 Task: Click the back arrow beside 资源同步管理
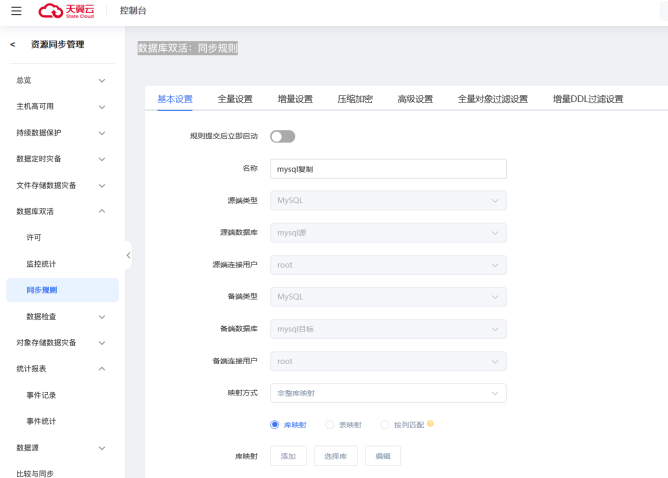click(x=13, y=45)
